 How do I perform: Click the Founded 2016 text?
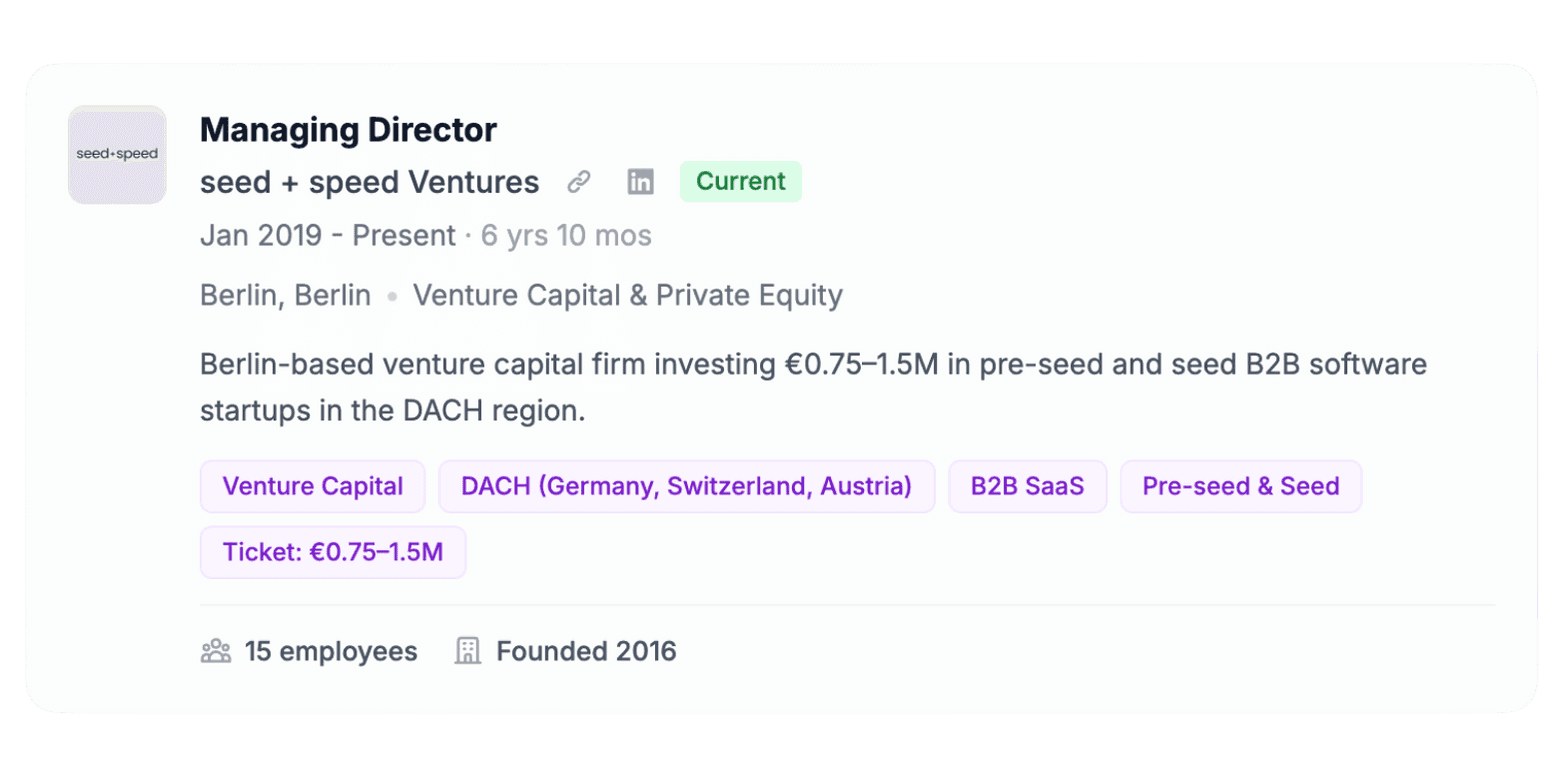point(585,651)
